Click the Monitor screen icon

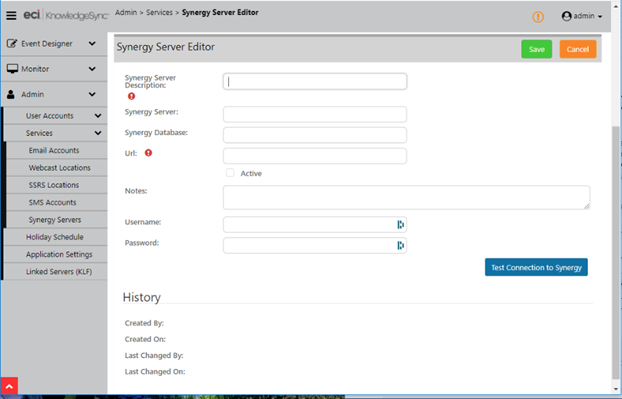12,69
